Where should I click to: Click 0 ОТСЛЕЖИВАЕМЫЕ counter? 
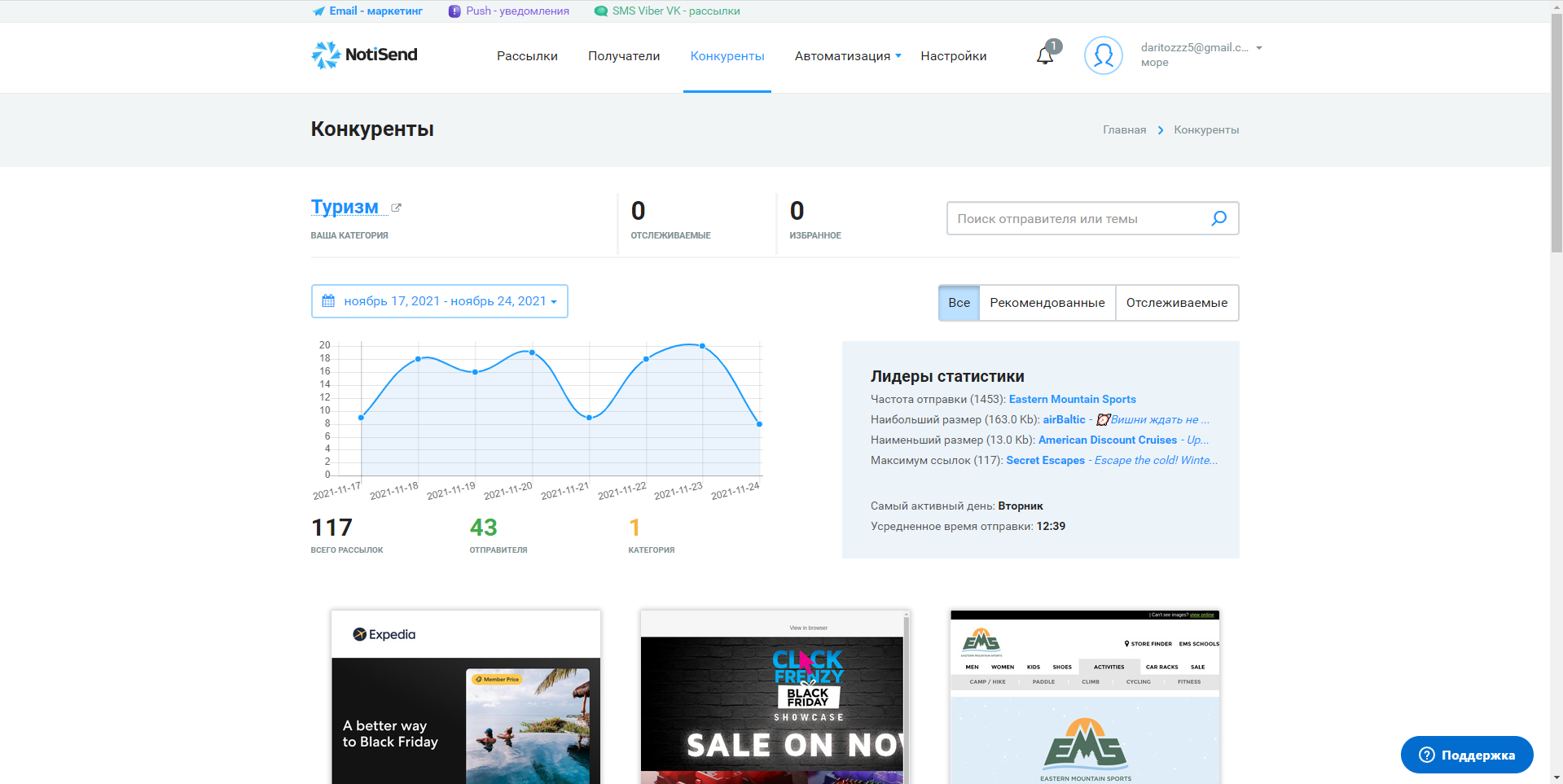(670, 219)
